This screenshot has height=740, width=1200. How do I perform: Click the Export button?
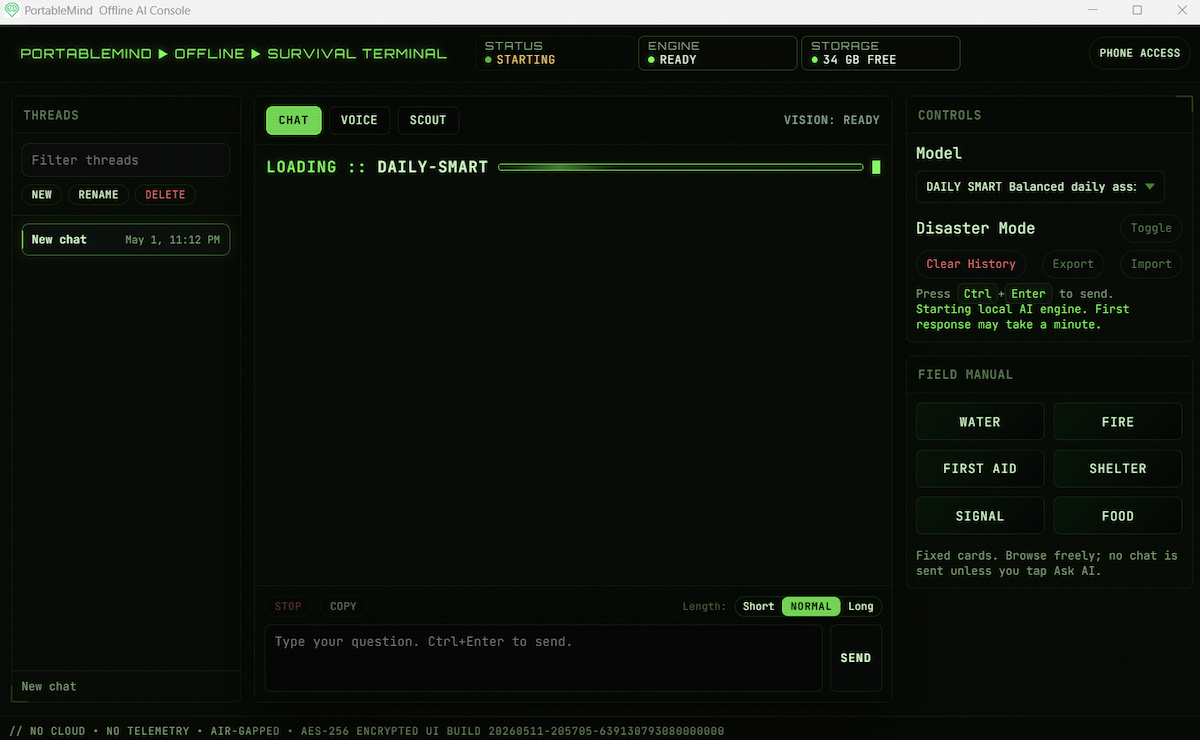(1073, 264)
